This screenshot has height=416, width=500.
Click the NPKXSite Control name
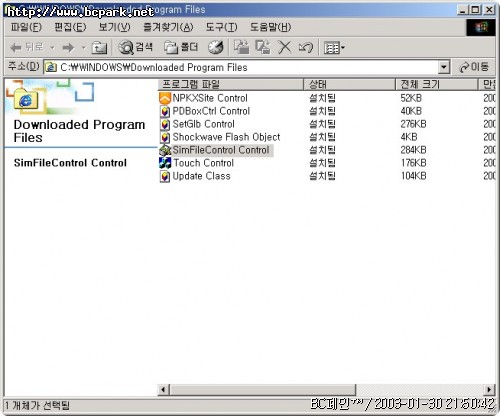pyautogui.click(x=210, y=98)
